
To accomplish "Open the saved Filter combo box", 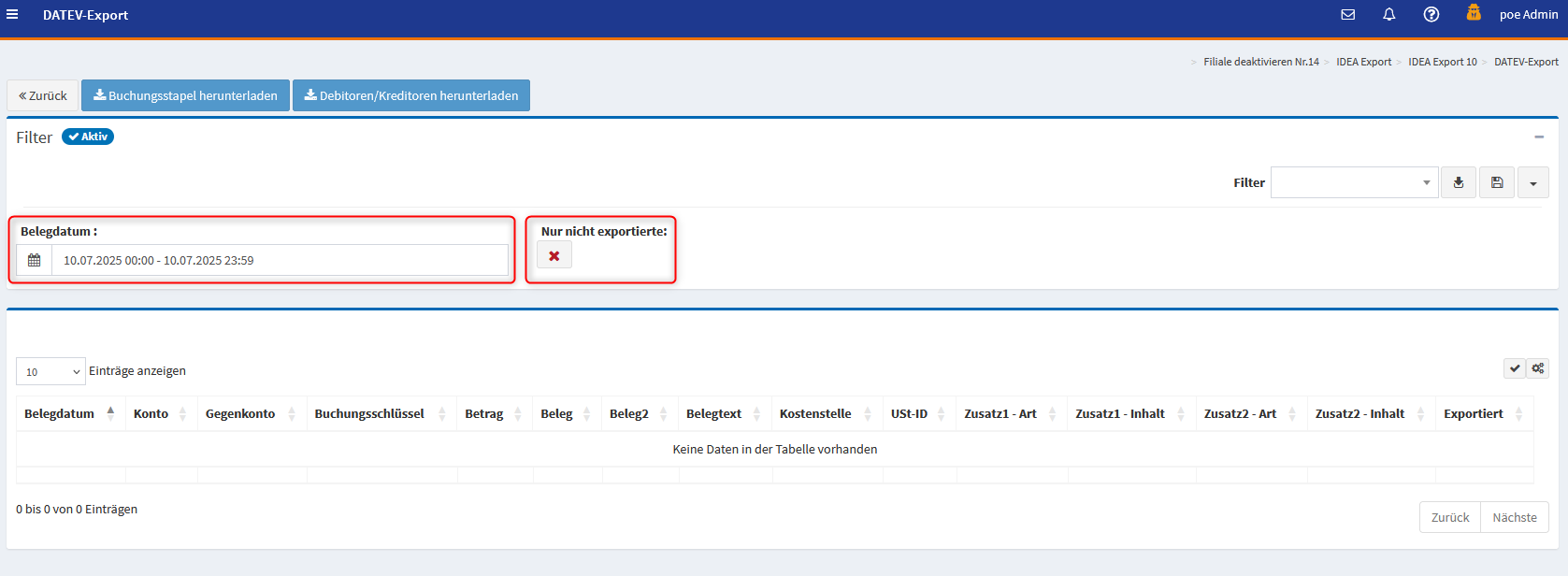I will tap(1352, 182).
